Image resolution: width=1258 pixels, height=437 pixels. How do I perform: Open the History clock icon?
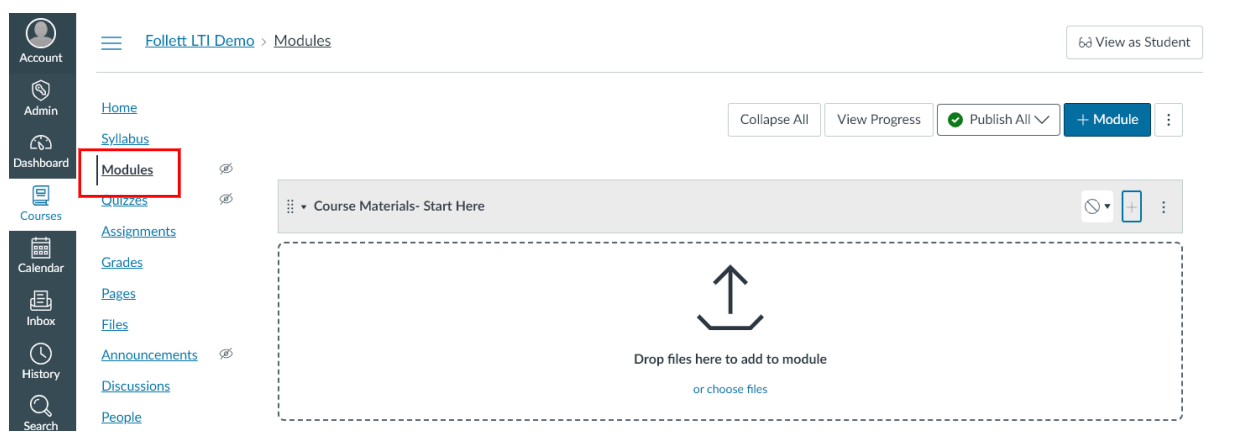tap(41, 353)
